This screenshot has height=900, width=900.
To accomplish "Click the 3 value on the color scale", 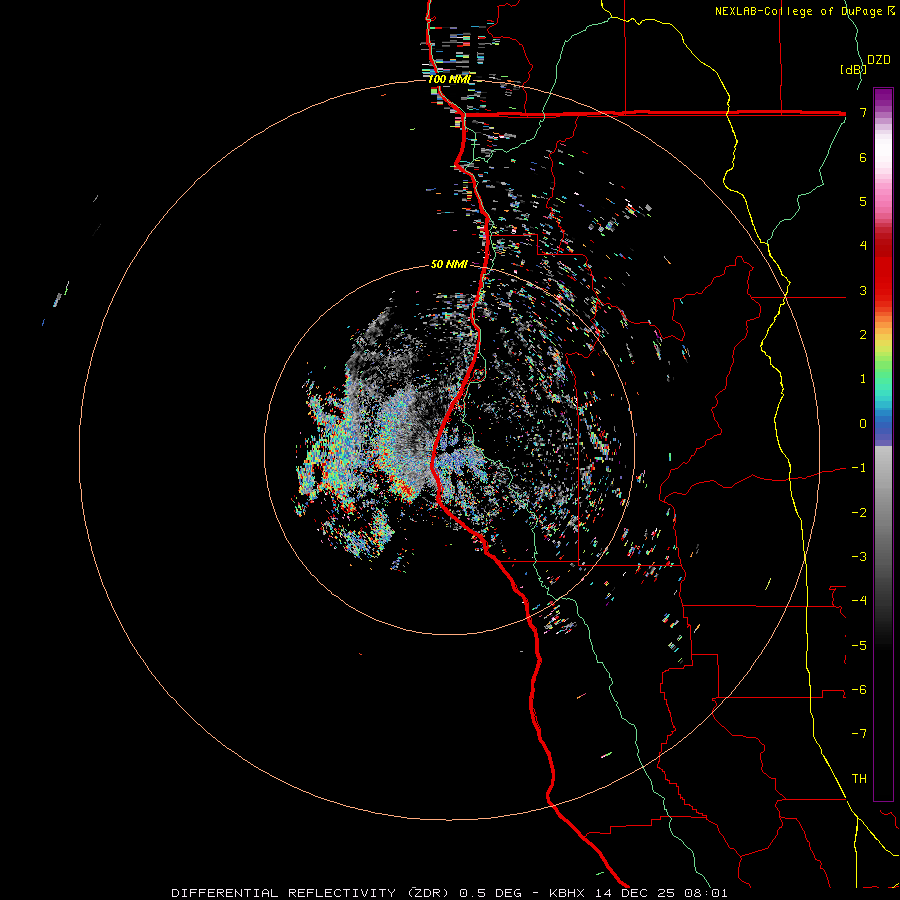I will (x=863, y=290).
